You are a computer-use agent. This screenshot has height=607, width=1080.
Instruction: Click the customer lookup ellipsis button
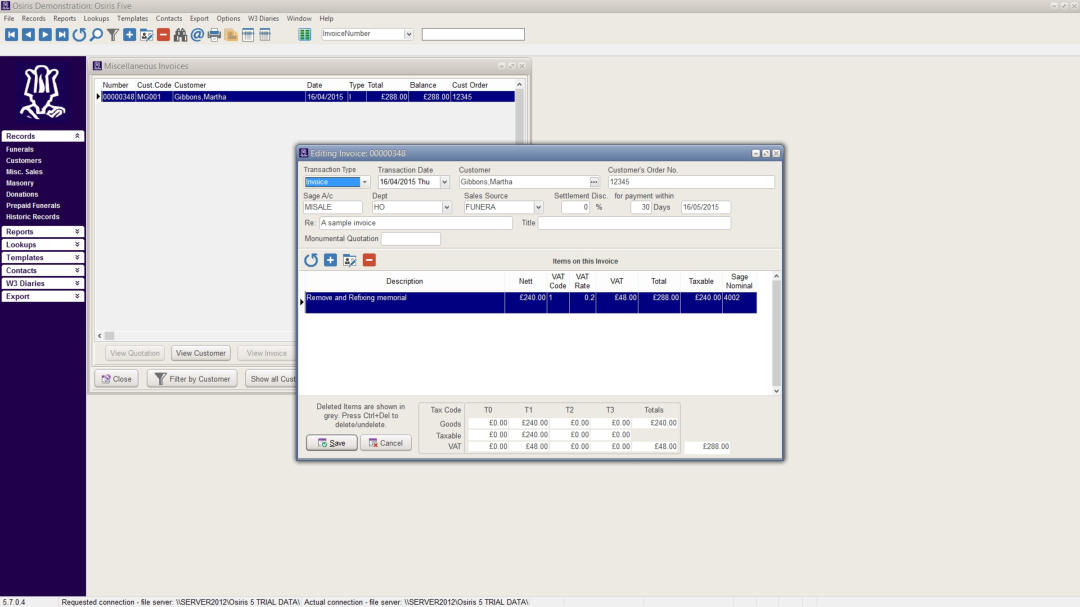[x=594, y=182]
